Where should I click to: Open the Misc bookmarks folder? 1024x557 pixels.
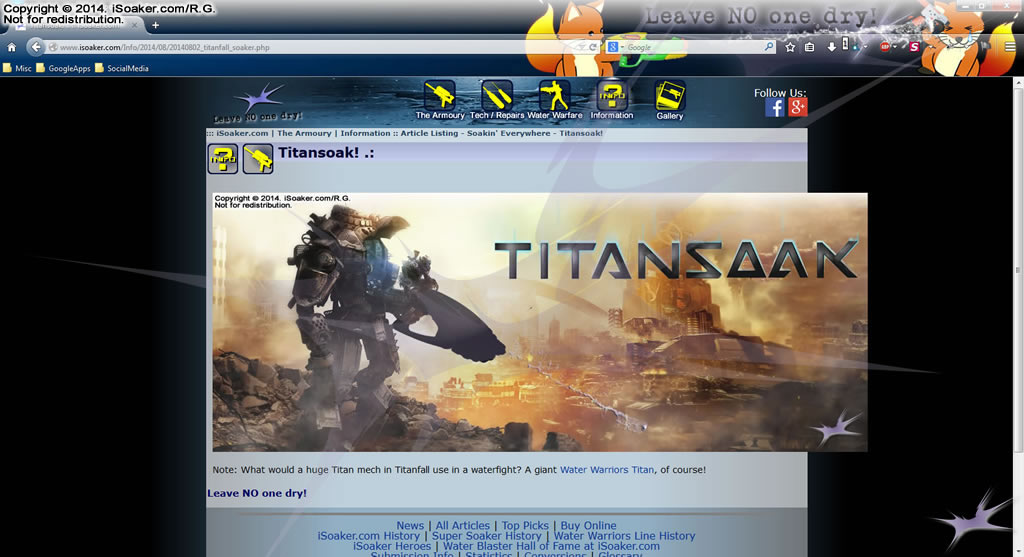18,68
